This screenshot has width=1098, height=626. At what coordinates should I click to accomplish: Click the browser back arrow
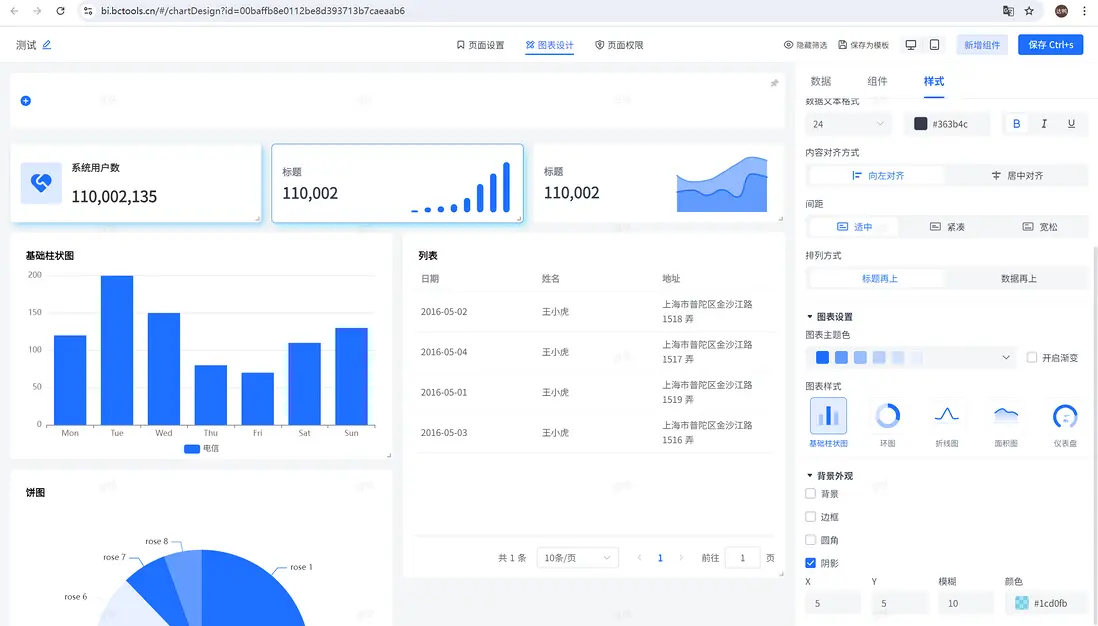pyautogui.click(x=15, y=11)
